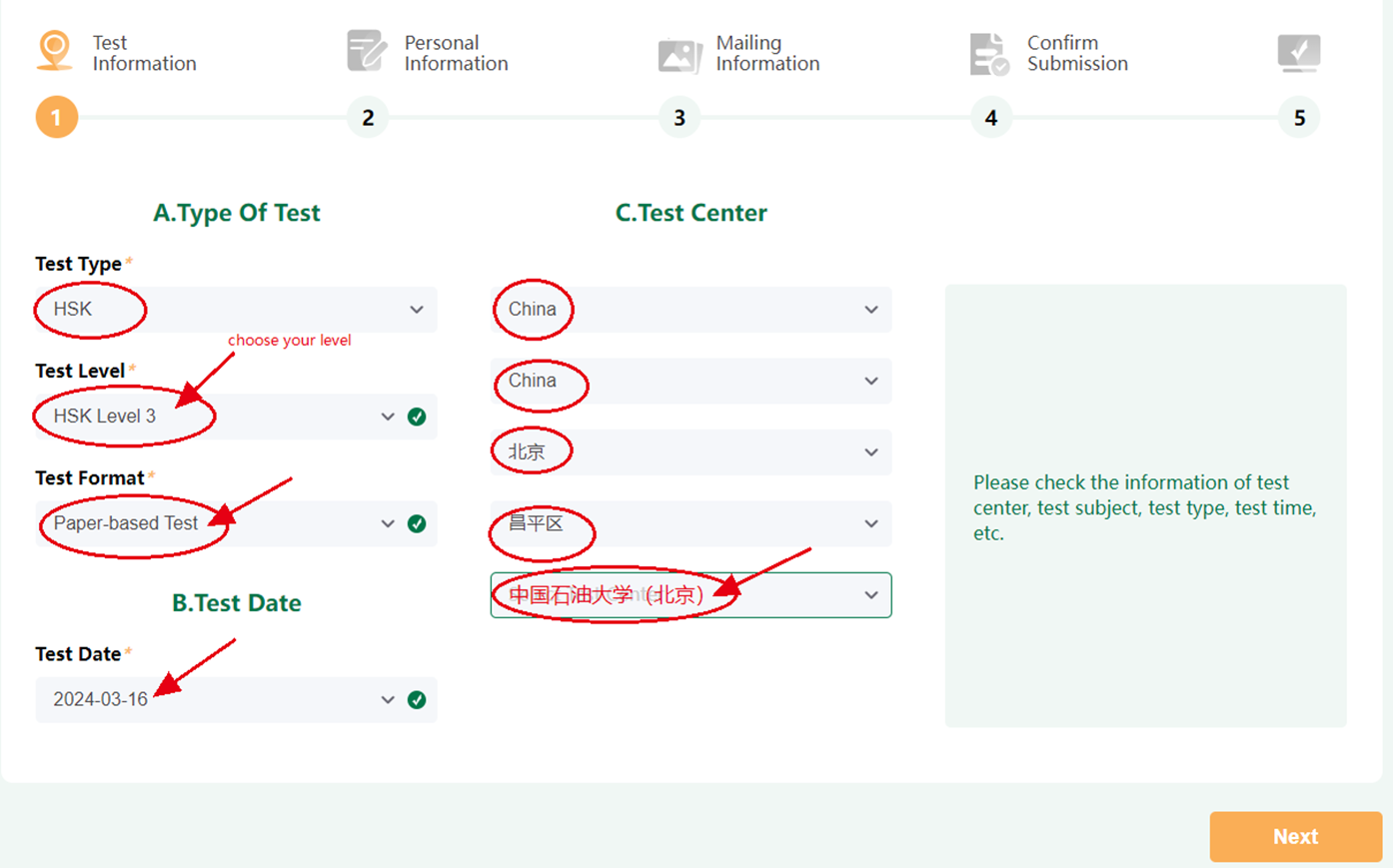The height and width of the screenshot is (868, 1393).
Task: Click the green check beside Test Level
Action: tap(417, 417)
